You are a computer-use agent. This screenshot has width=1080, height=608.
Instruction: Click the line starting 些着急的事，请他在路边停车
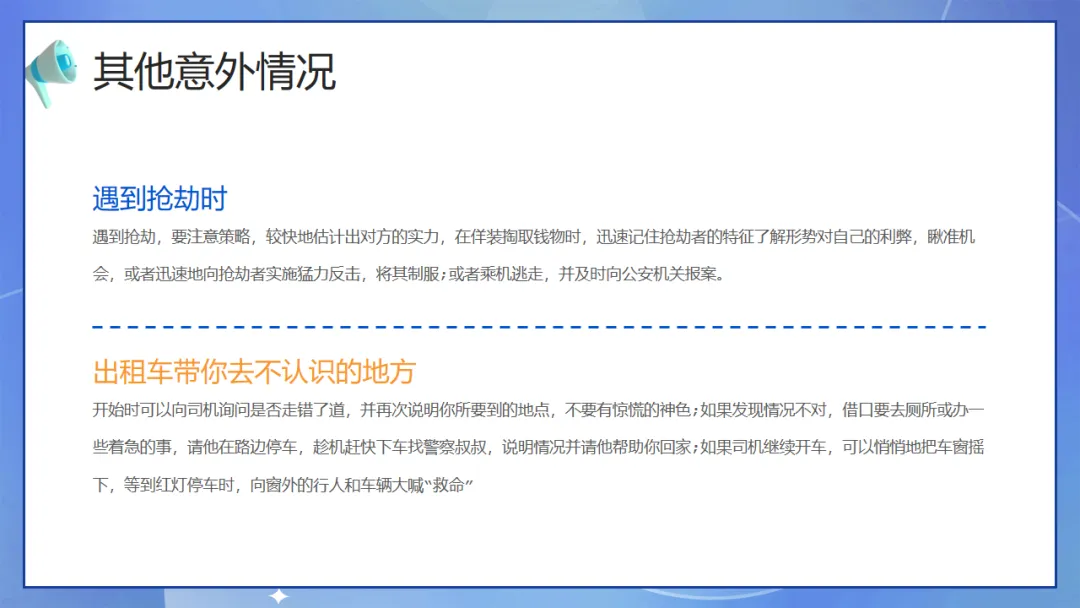[539, 448]
